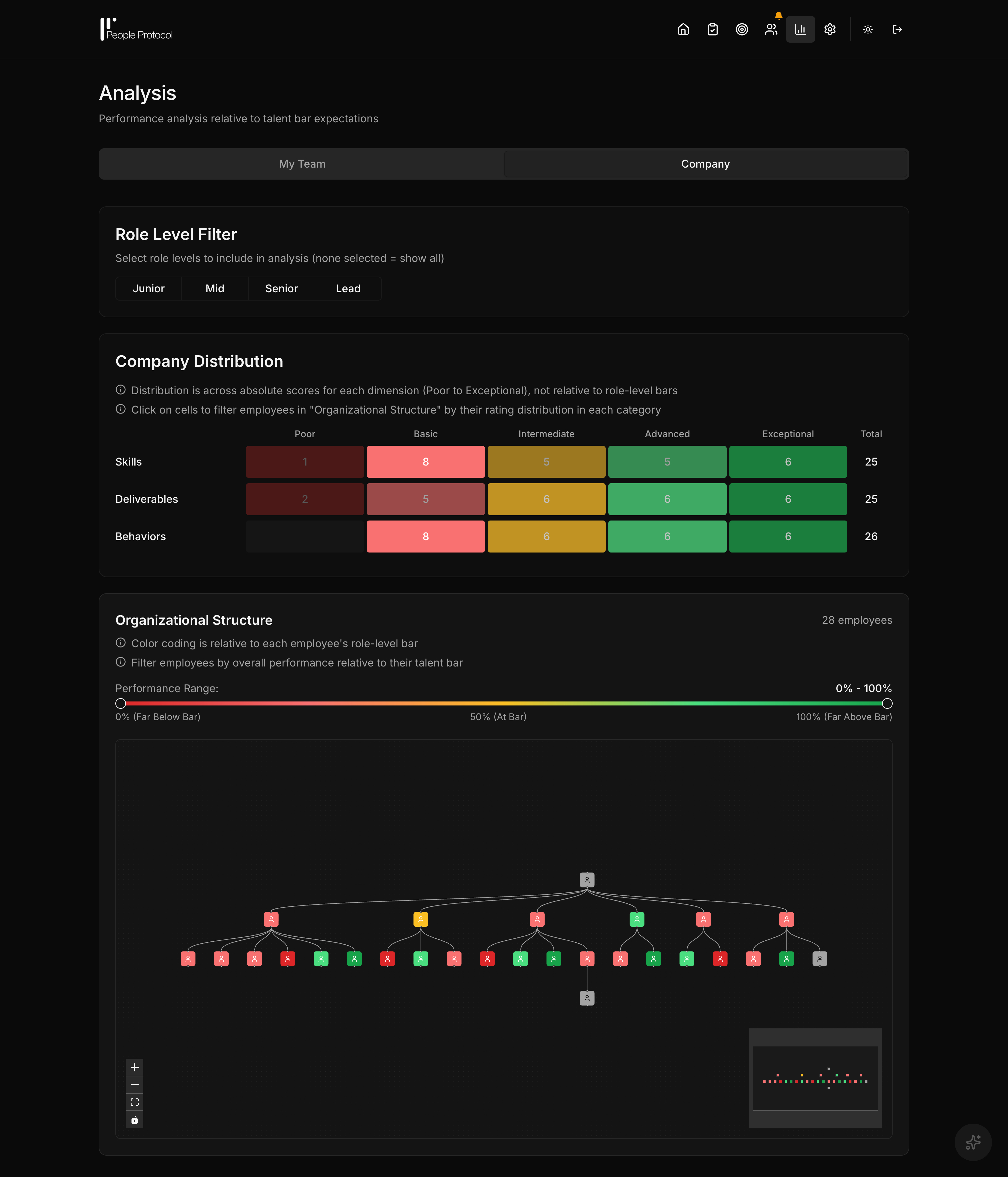Enable the Lead role level filter

(x=348, y=289)
